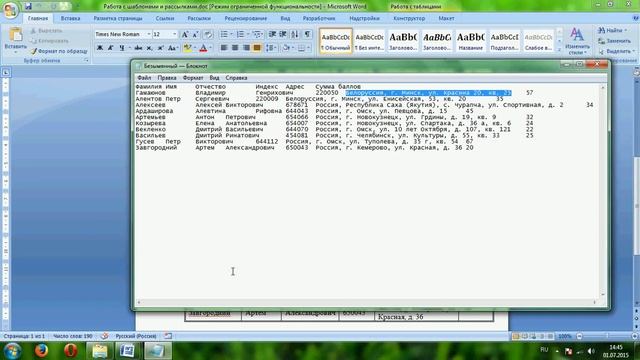Open the Справка menu in Notepad
This screenshot has height=360, width=640.
pos(236,78)
